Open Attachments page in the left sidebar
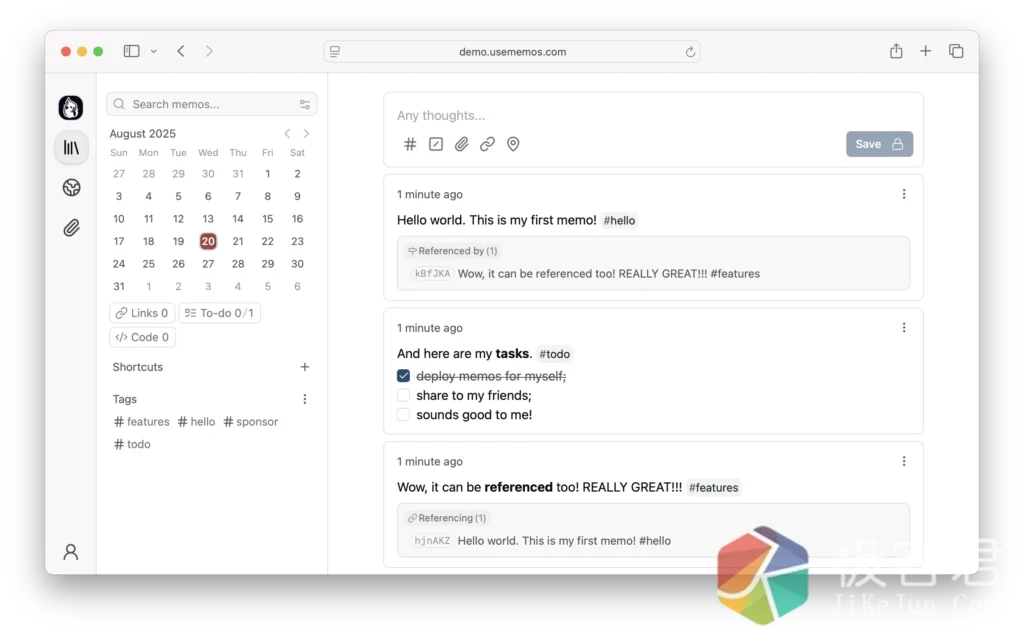This screenshot has width=1024, height=634. (x=71, y=228)
